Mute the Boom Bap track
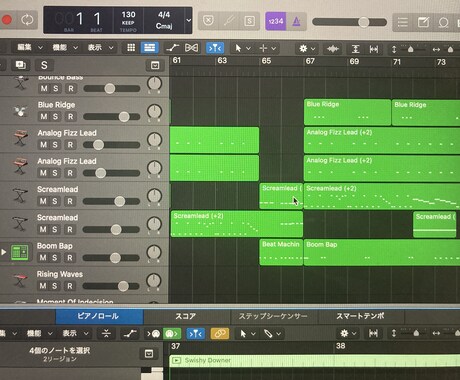460x380 pixels. 43,258
